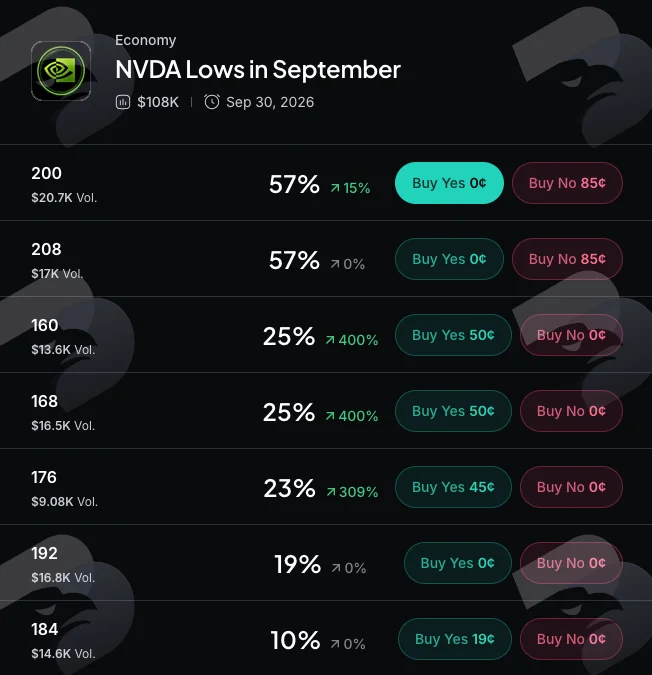Buy No 85¢ for the 208 outcome

(567, 259)
